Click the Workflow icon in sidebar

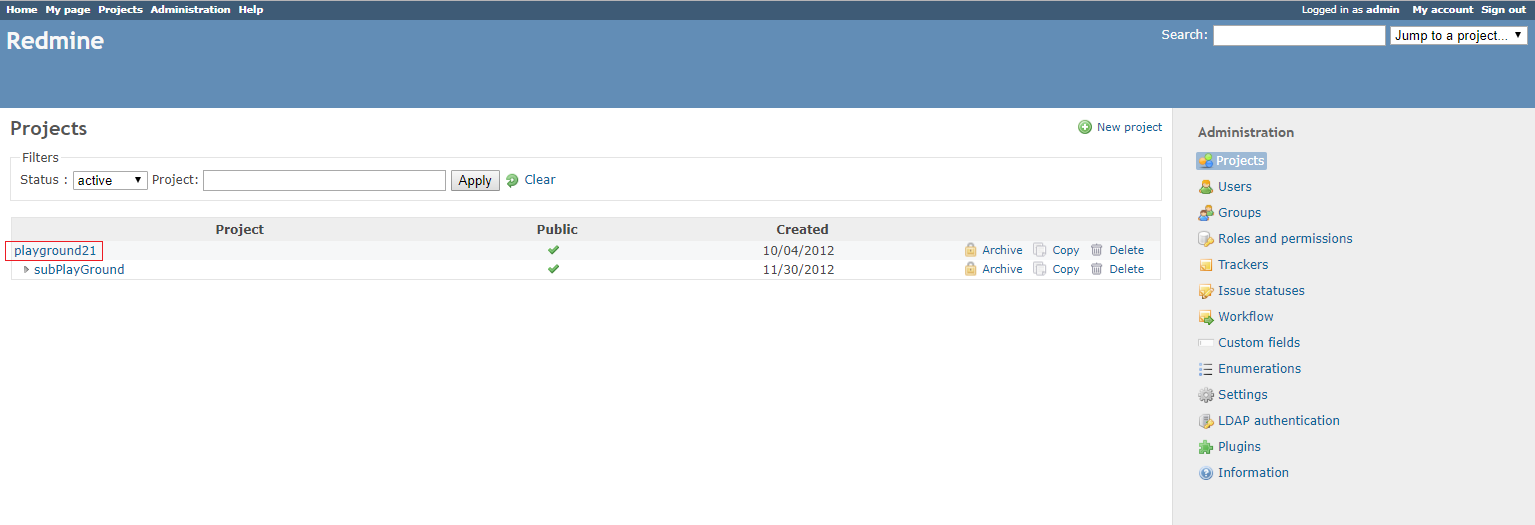(x=1206, y=317)
